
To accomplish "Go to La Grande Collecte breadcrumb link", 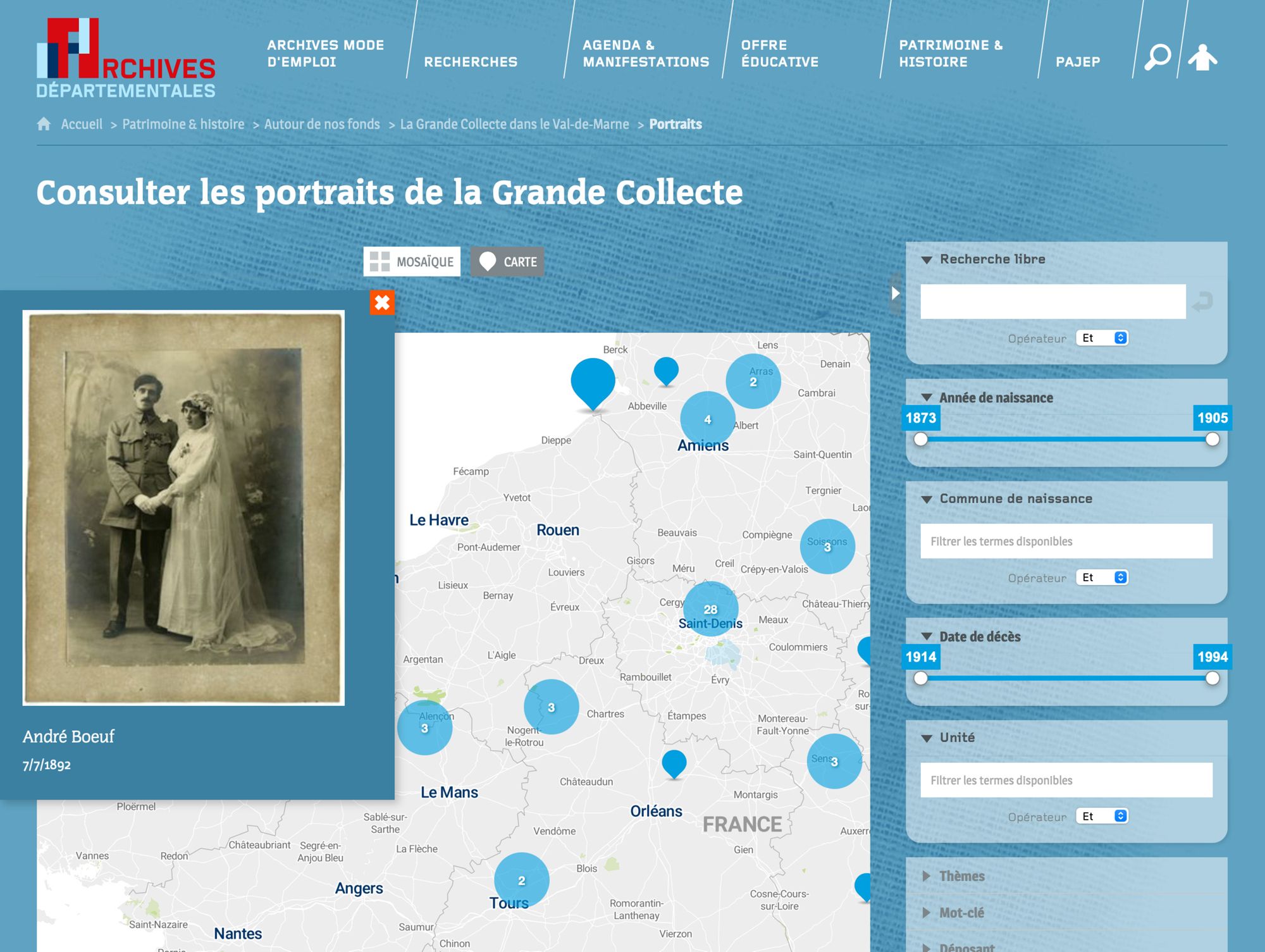I will coord(514,124).
